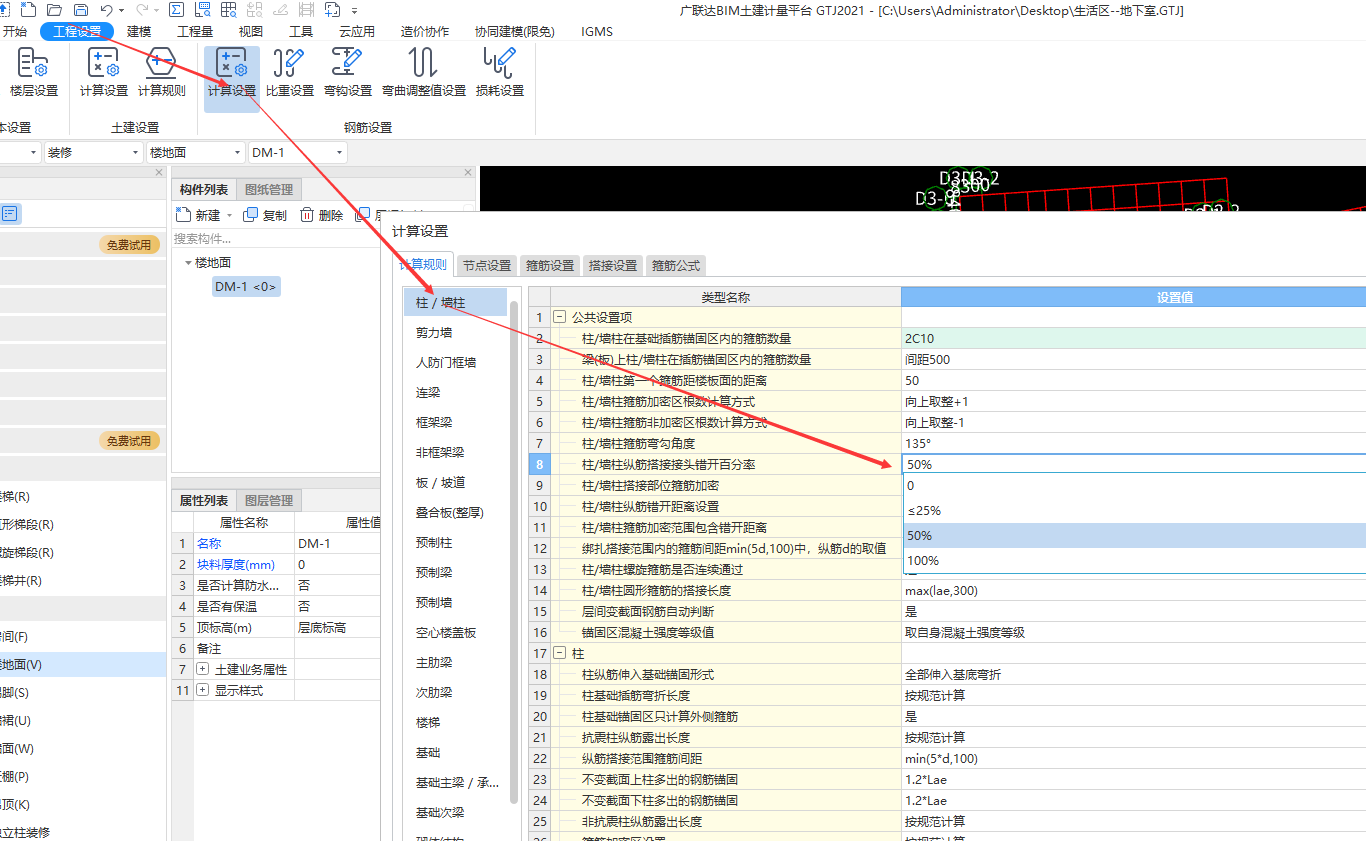Select 框架梁 in the category list
The width and height of the screenshot is (1366, 841).
(457, 422)
